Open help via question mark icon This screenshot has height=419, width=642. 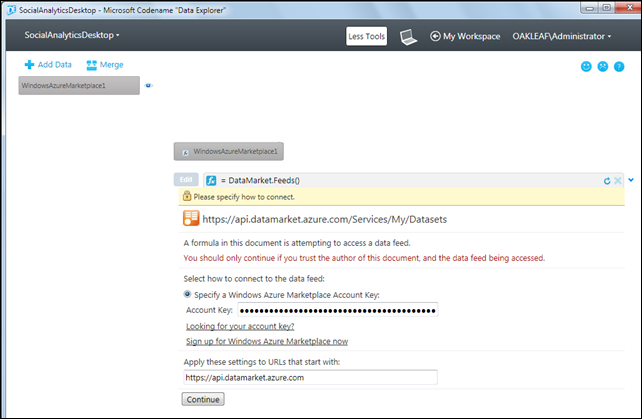pos(619,66)
